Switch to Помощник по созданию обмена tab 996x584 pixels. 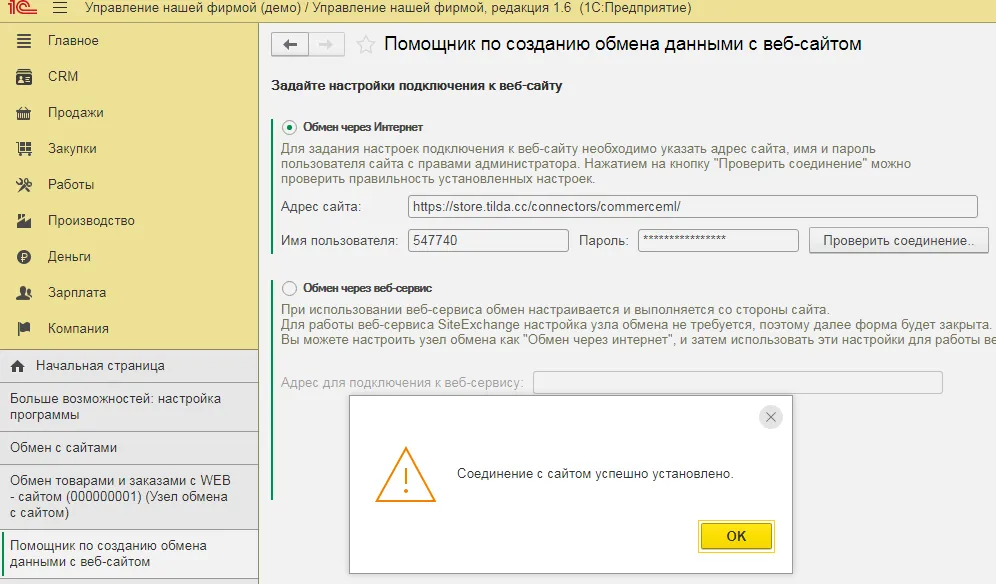tap(129, 553)
